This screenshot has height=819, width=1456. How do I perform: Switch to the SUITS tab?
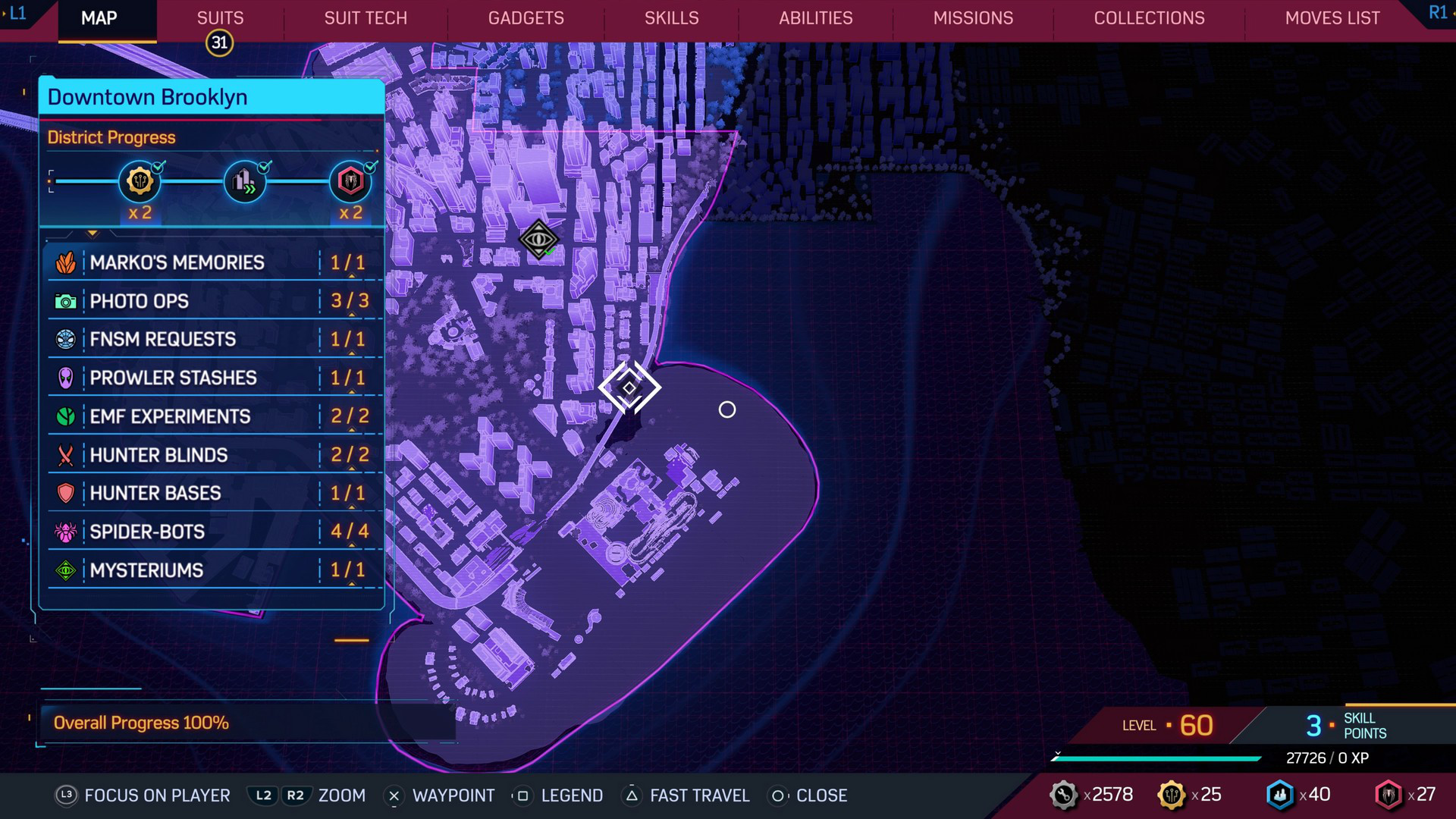pyautogui.click(x=220, y=18)
